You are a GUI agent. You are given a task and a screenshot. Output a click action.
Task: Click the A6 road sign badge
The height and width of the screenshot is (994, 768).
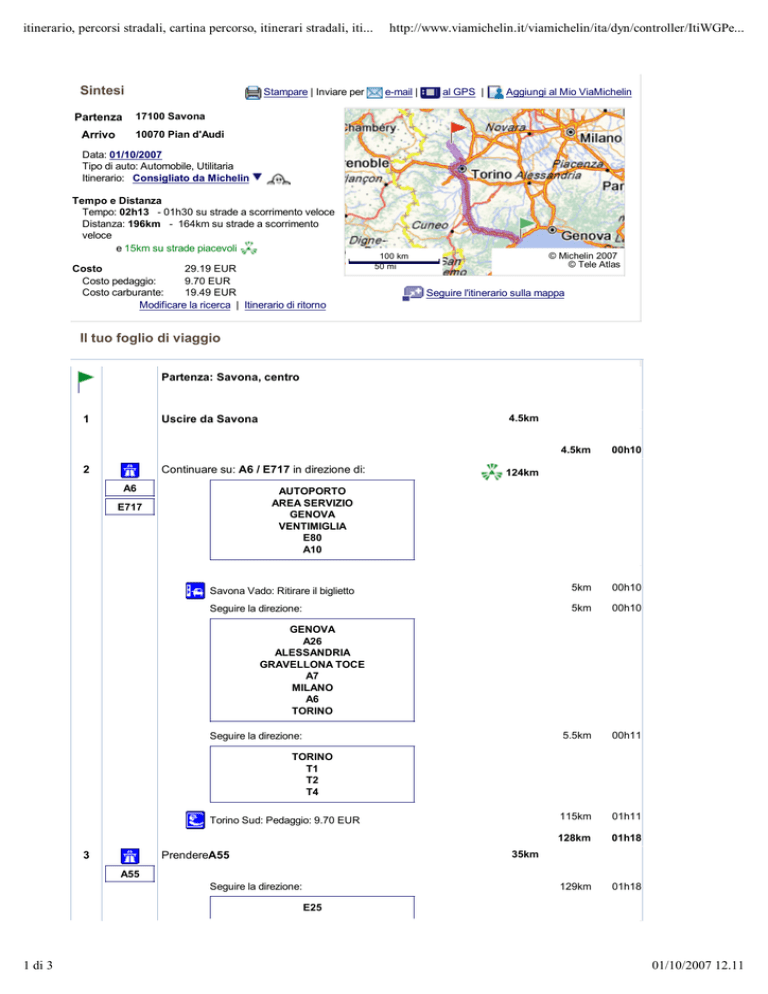pos(129,488)
